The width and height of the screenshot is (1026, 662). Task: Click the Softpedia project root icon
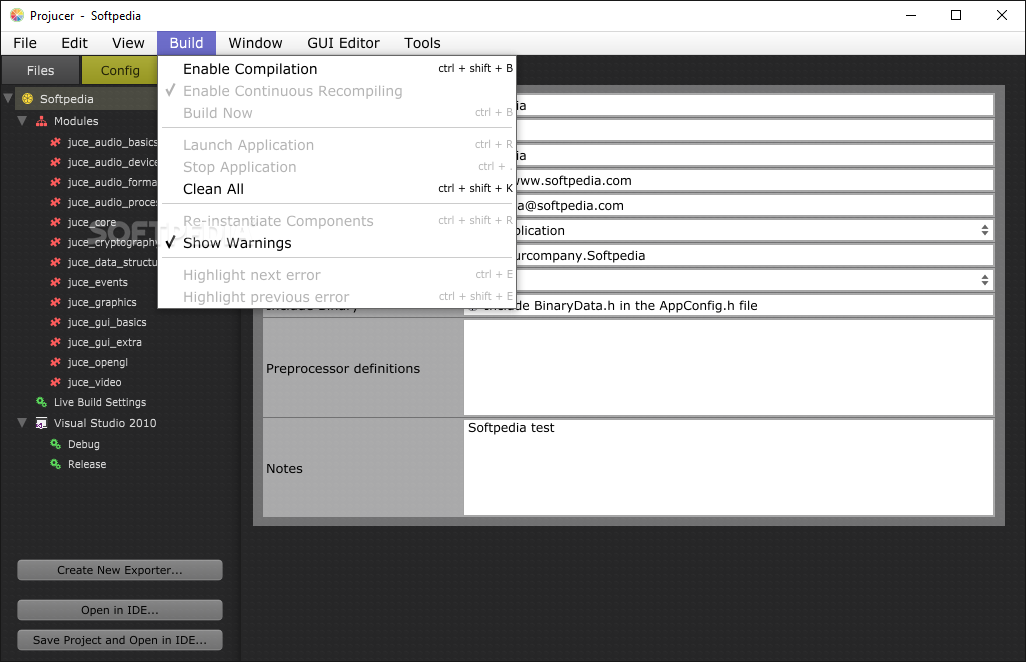coord(27,99)
